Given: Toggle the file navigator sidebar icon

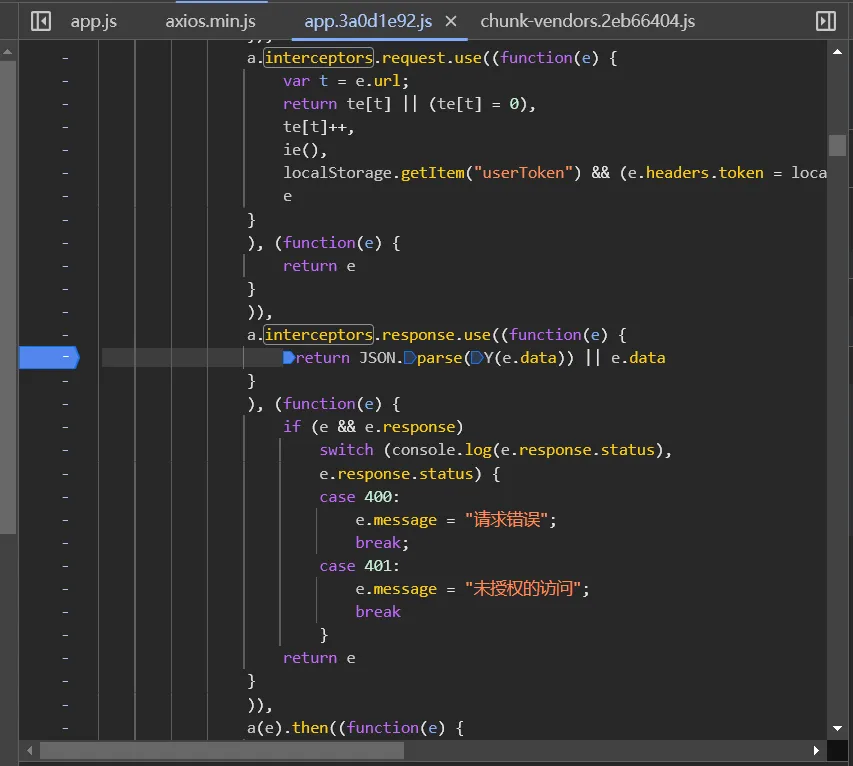Looking at the screenshot, I should (41, 21).
